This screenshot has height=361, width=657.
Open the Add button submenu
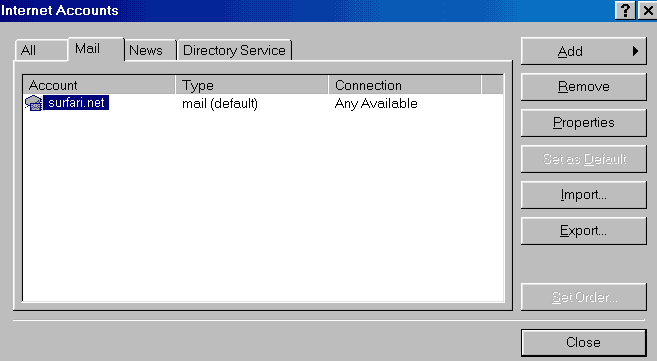584,51
